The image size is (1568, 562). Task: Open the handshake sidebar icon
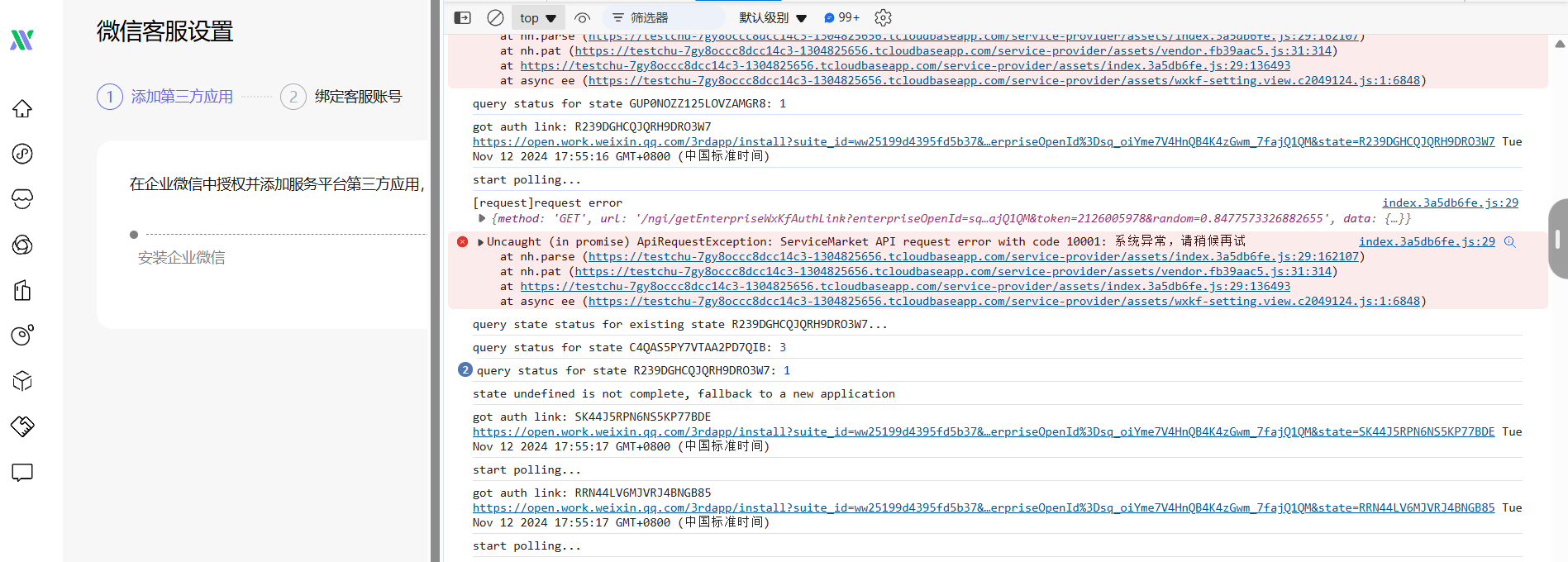[x=22, y=426]
